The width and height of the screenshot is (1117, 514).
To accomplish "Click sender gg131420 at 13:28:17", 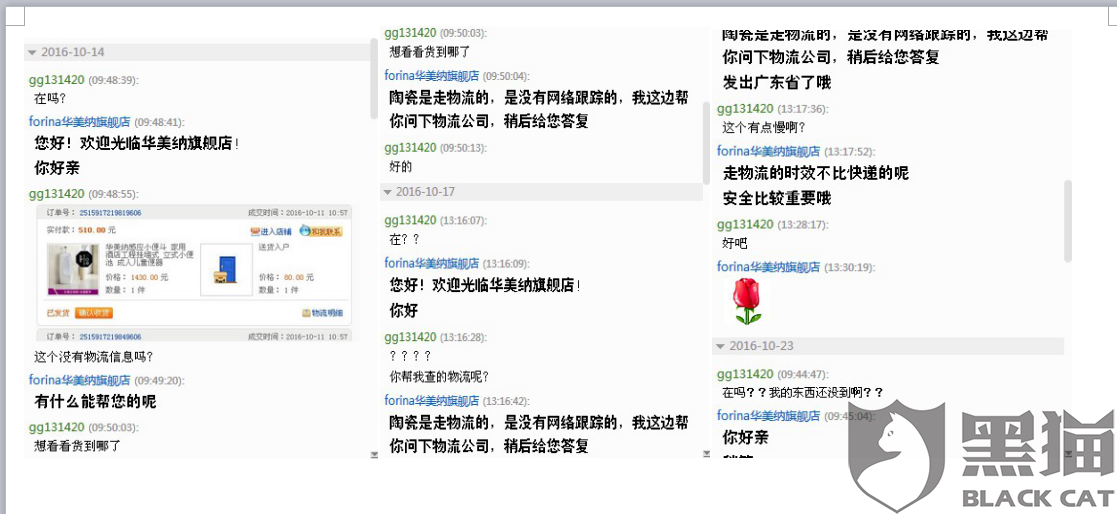I will coord(745,224).
